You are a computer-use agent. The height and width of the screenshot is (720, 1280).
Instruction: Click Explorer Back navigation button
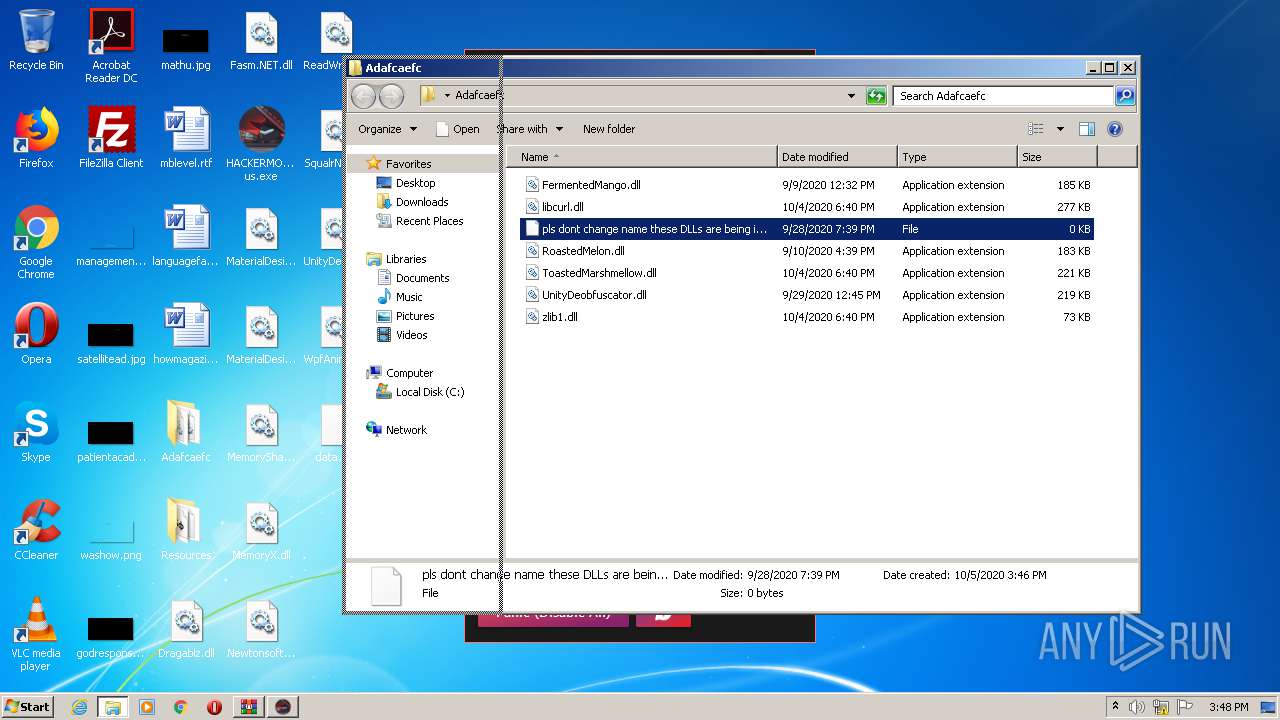pyautogui.click(x=363, y=96)
